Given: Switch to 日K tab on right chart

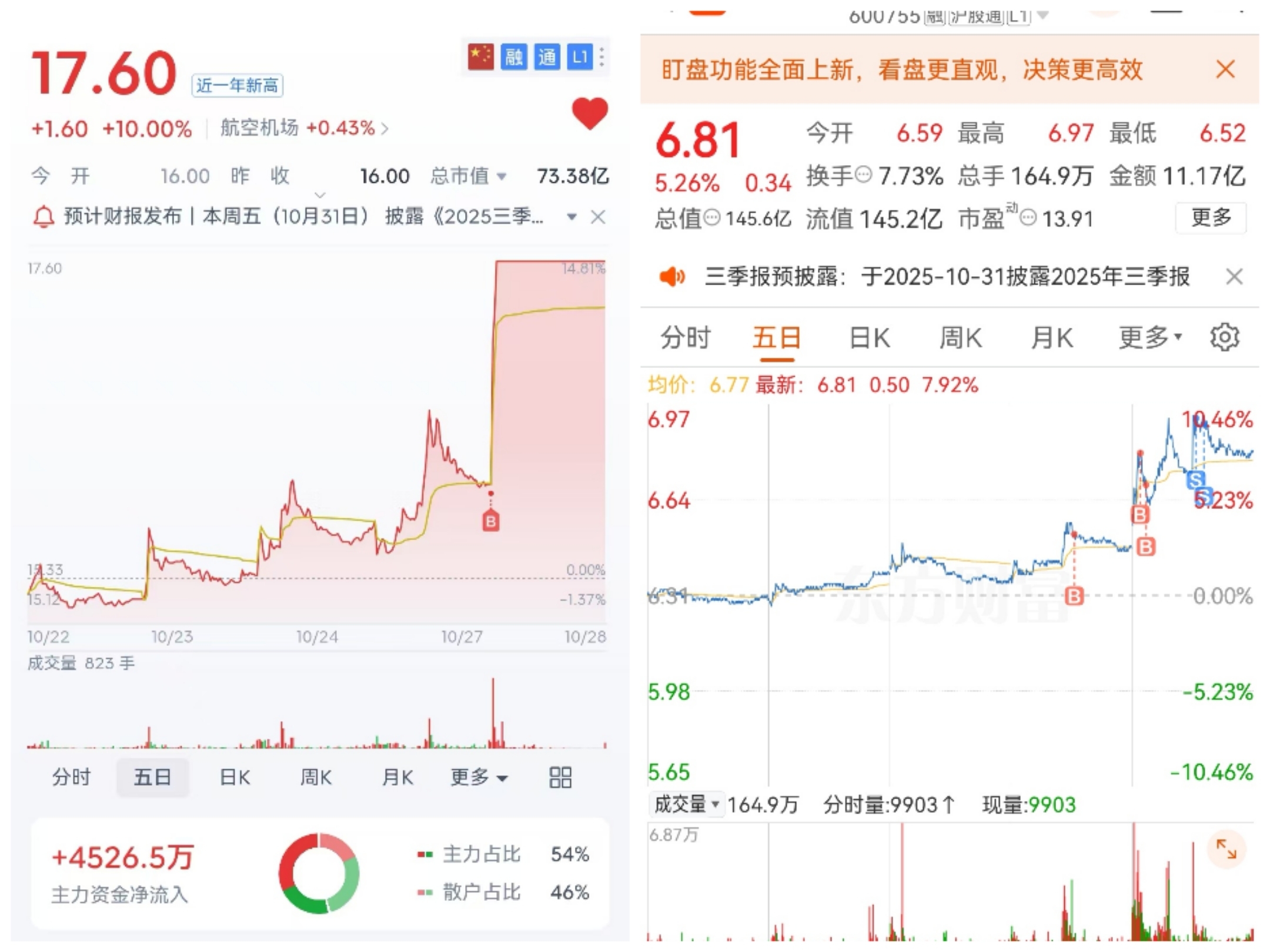Looking at the screenshot, I should click(x=869, y=338).
